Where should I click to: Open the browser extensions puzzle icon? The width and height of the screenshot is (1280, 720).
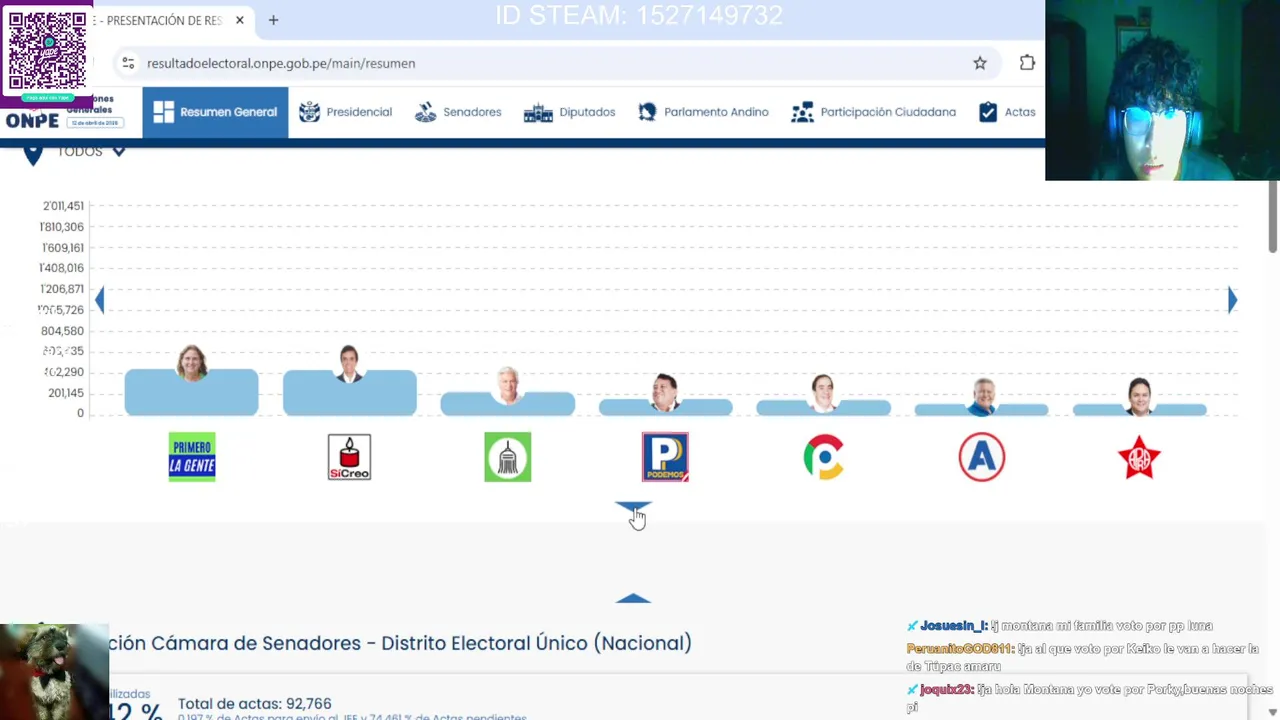[x=1027, y=63]
